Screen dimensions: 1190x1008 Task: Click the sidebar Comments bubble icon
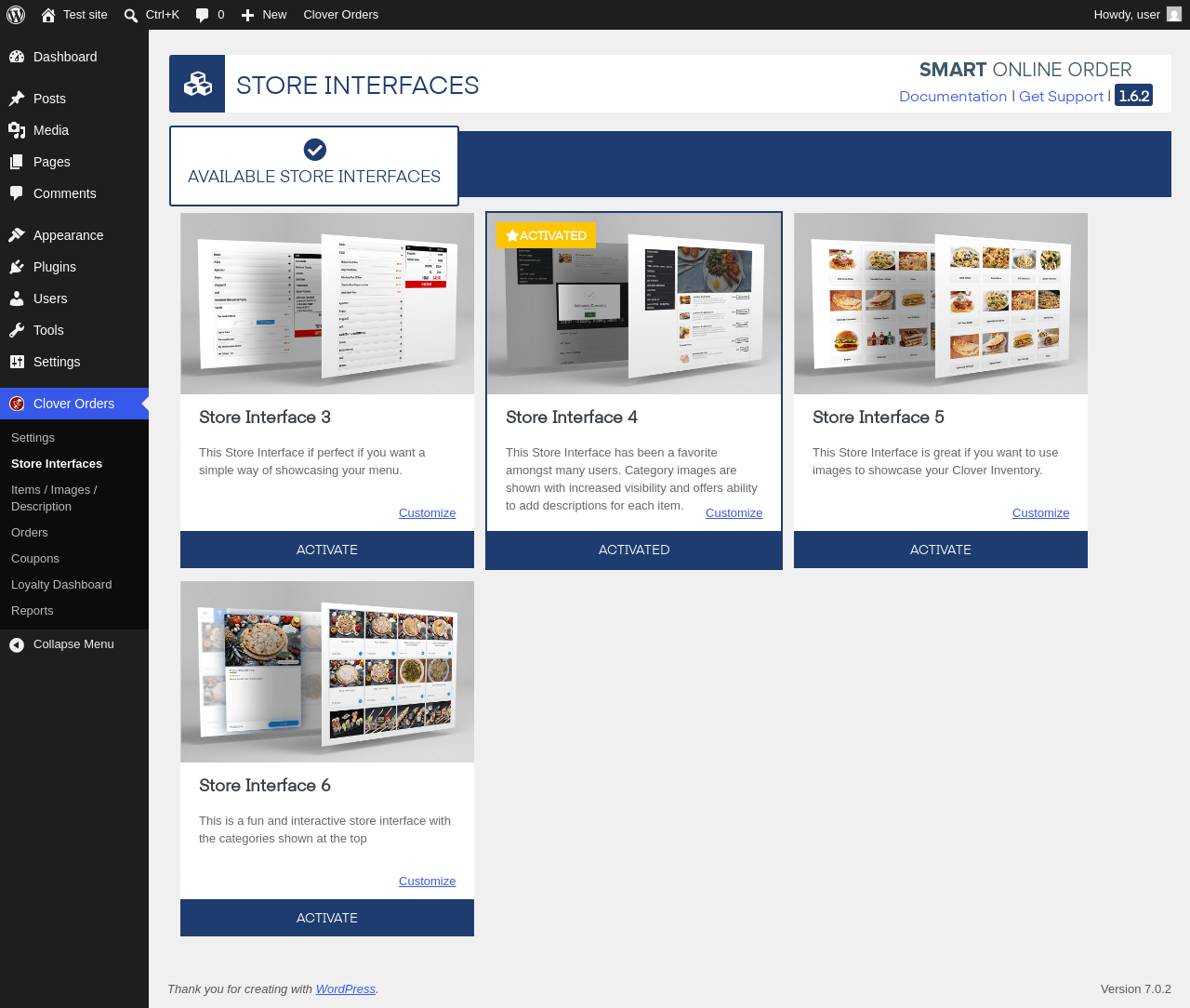point(17,193)
